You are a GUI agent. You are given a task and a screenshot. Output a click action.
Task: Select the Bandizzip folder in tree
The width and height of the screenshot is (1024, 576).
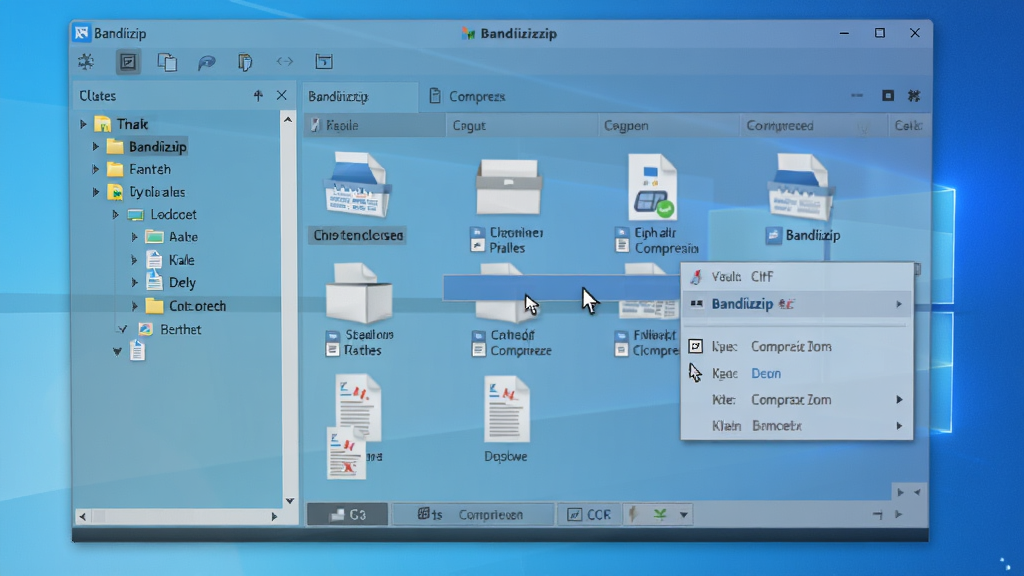tap(147, 146)
